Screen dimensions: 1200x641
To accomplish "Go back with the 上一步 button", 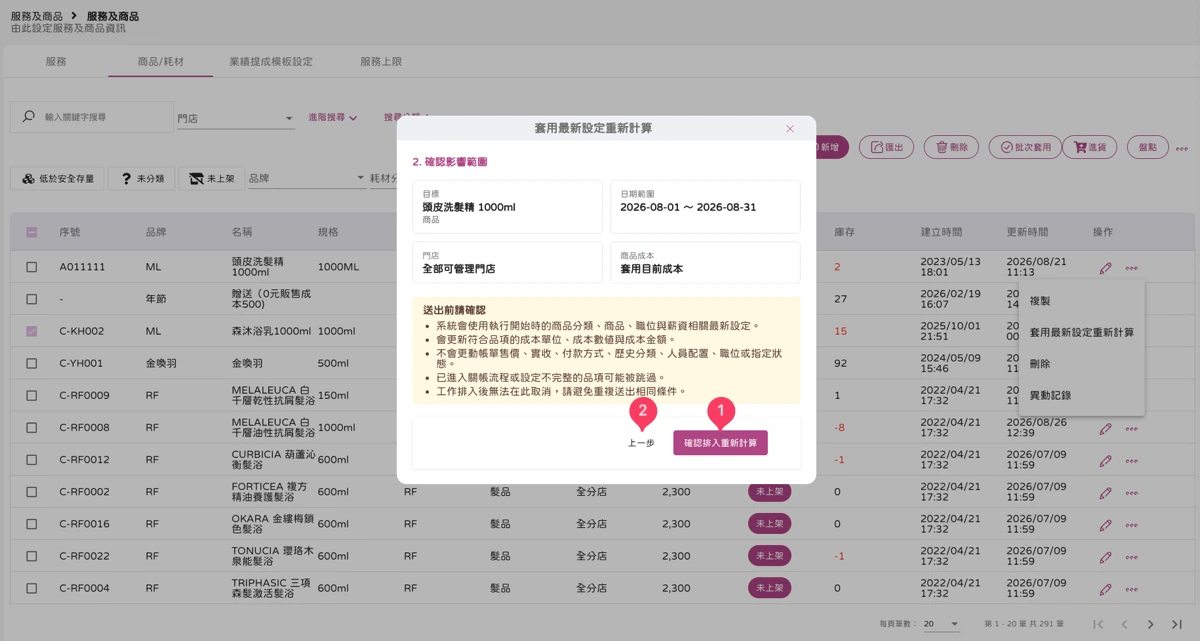I will click(x=641, y=442).
